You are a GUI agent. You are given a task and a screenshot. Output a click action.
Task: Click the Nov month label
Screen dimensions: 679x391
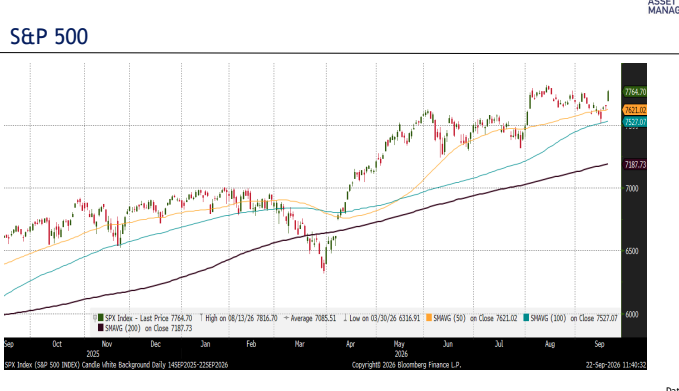107,344
